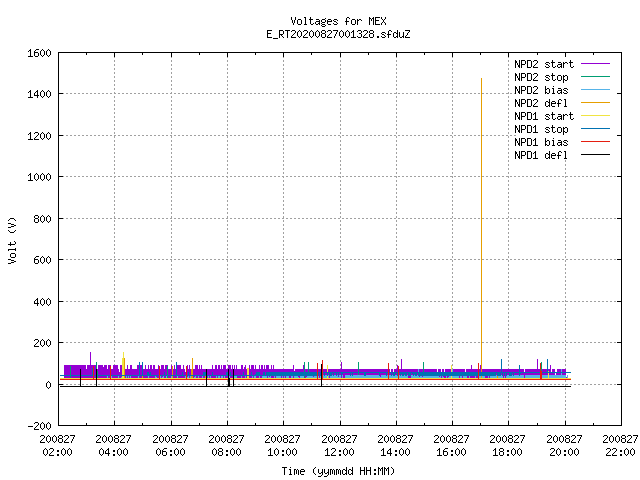This screenshot has height=480, width=640.
Task: Click the 'NPD1 start' legend label
Action: click(x=544, y=116)
